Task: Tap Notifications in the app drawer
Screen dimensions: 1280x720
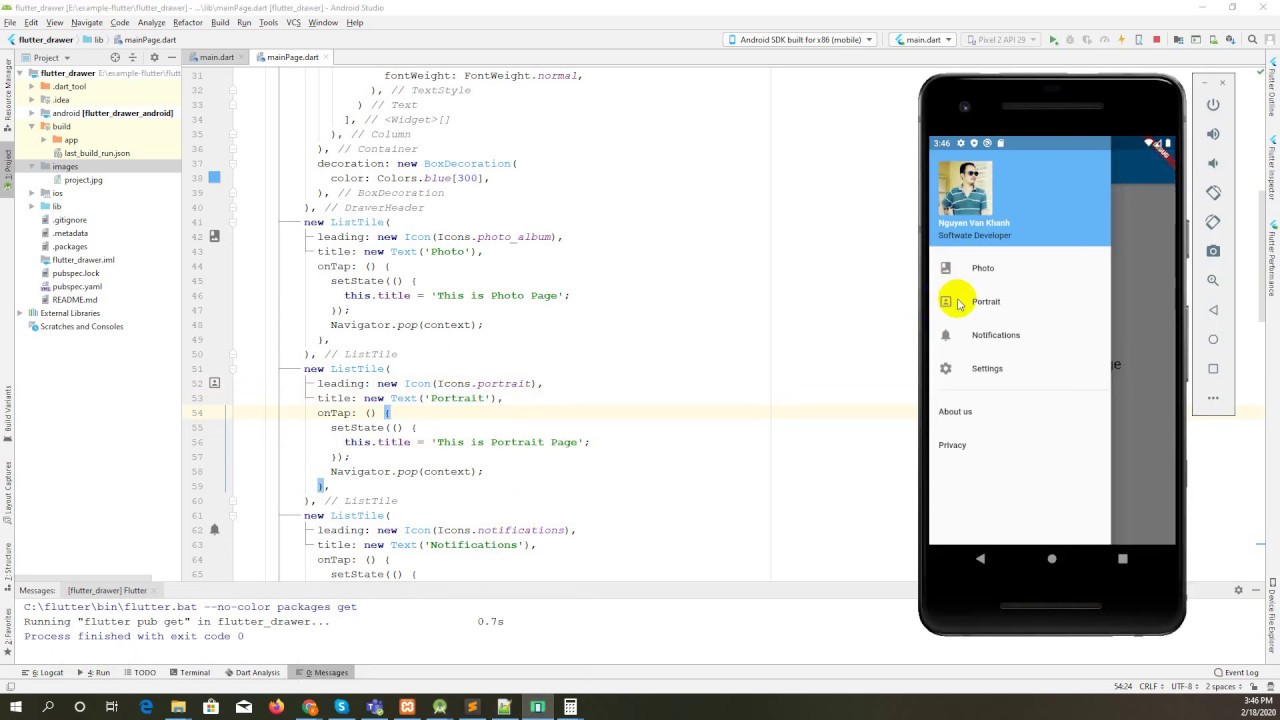Action: click(1020, 335)
